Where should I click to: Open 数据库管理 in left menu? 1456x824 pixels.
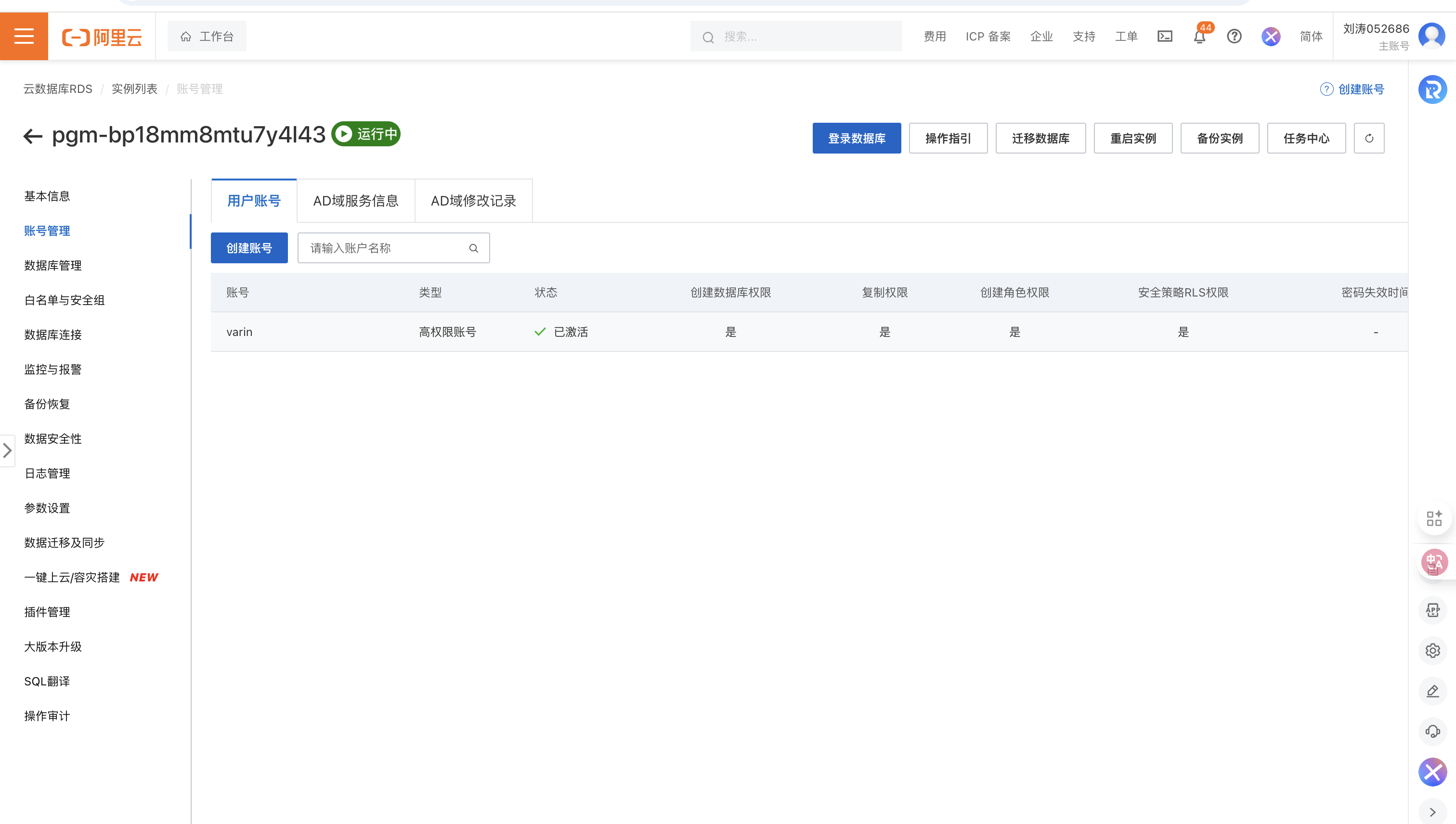[x=52, y=265]
